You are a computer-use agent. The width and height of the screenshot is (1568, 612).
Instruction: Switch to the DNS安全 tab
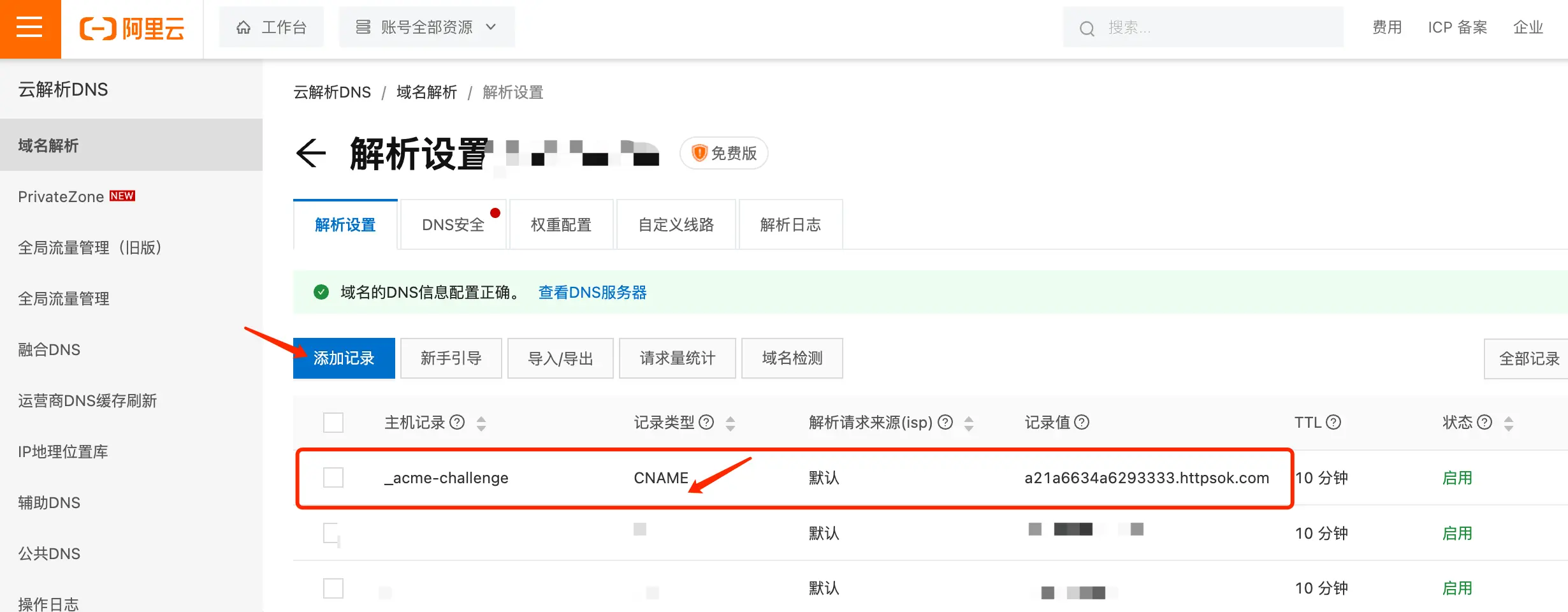453,225
